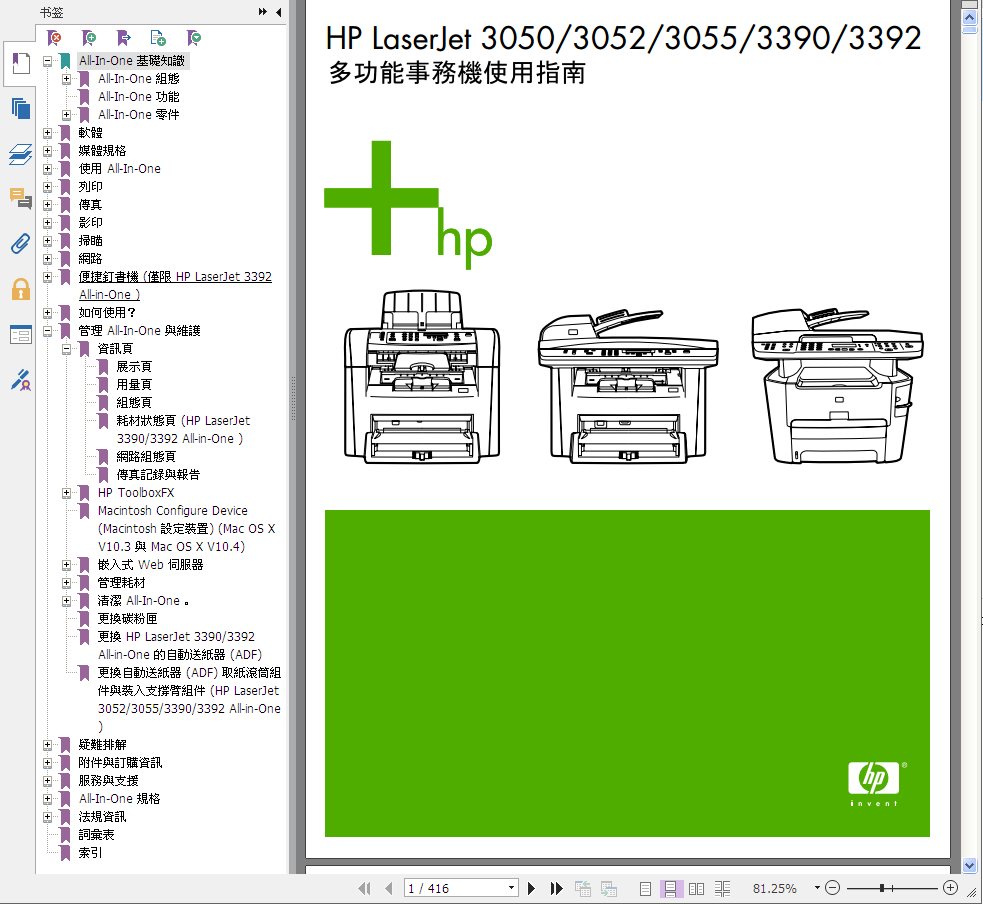Collapse the bookmarks panel with left arrow
Screen dimensions: 983x904
click(x=278, y=12)
